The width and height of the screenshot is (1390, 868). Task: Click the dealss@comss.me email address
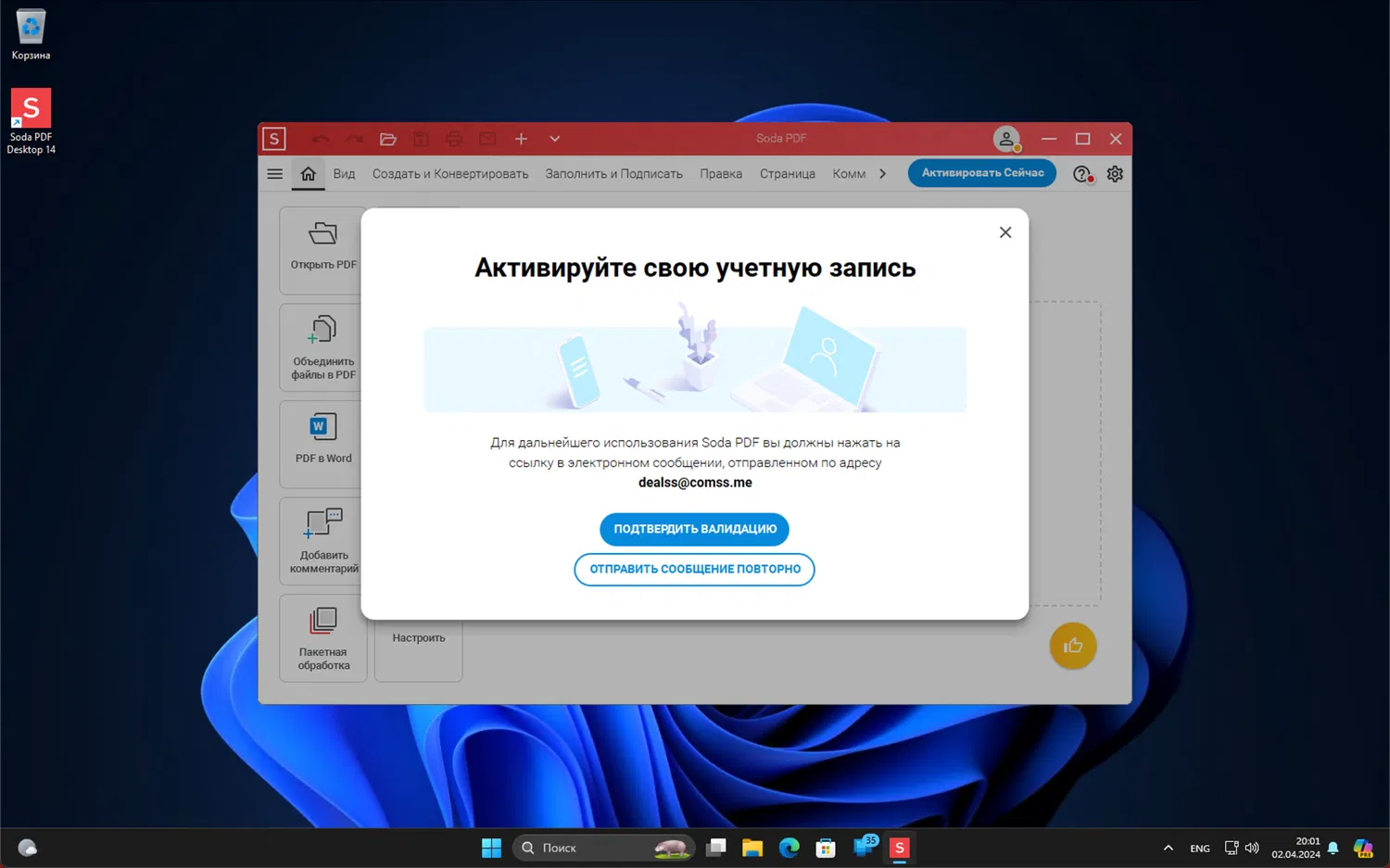695,483
